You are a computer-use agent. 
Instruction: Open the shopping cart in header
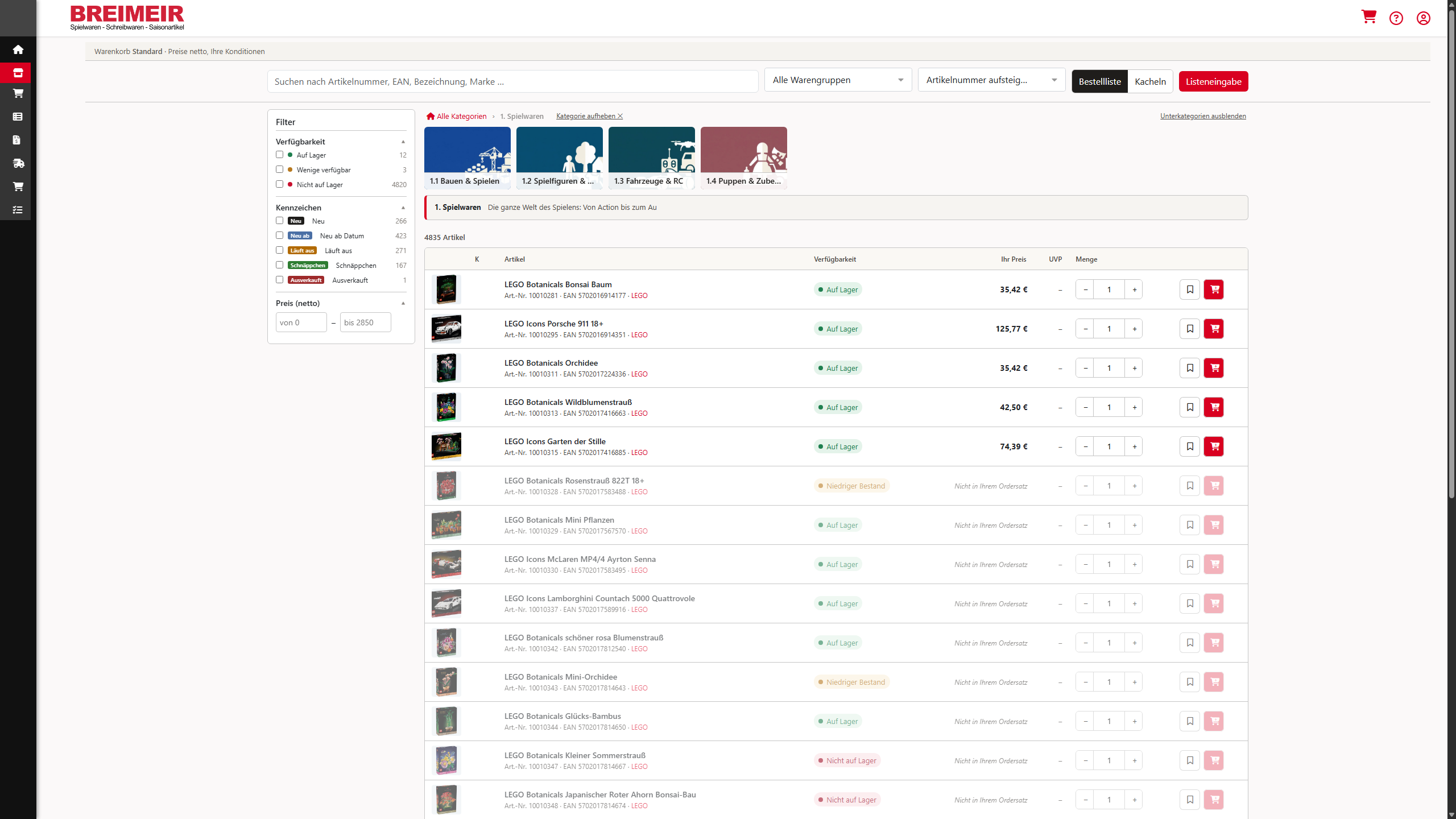point(1368,17)
